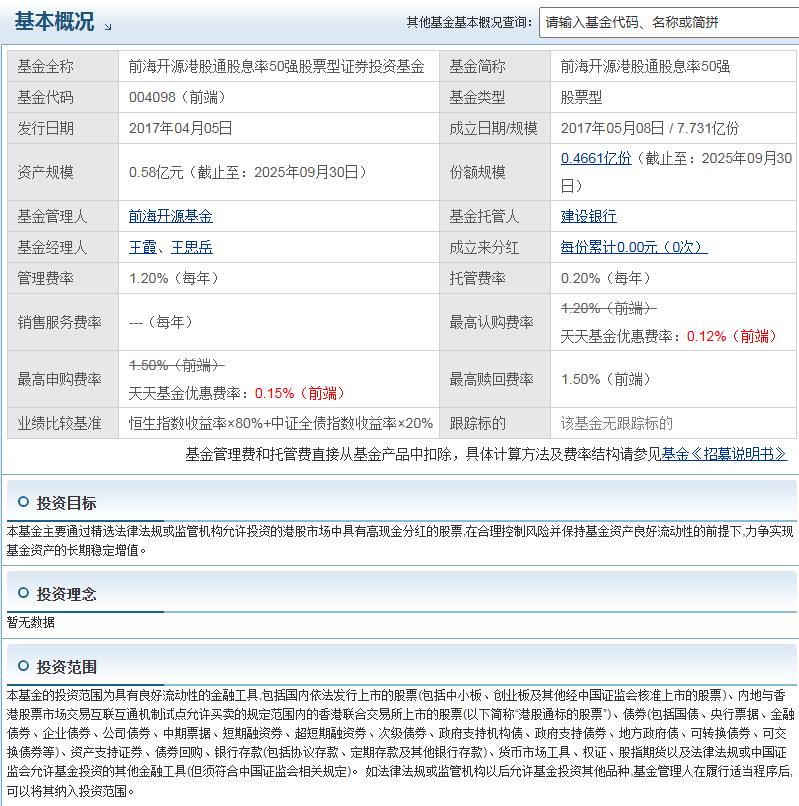799x806 pixels.
Task: Select the 投资范围 section heading
Action: coord(66,667)
